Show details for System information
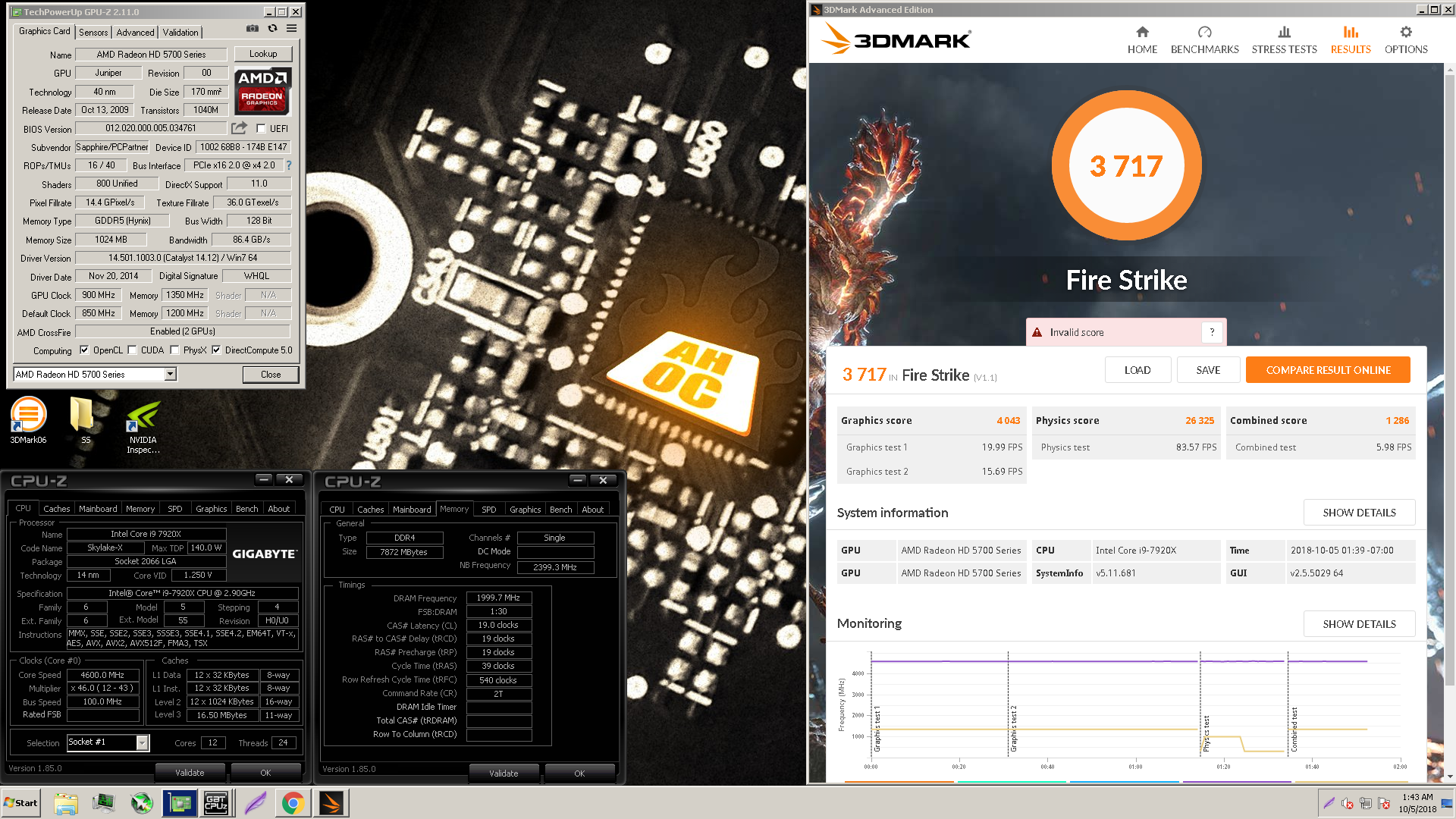 pyautogui.click(x=1359, y=513)
